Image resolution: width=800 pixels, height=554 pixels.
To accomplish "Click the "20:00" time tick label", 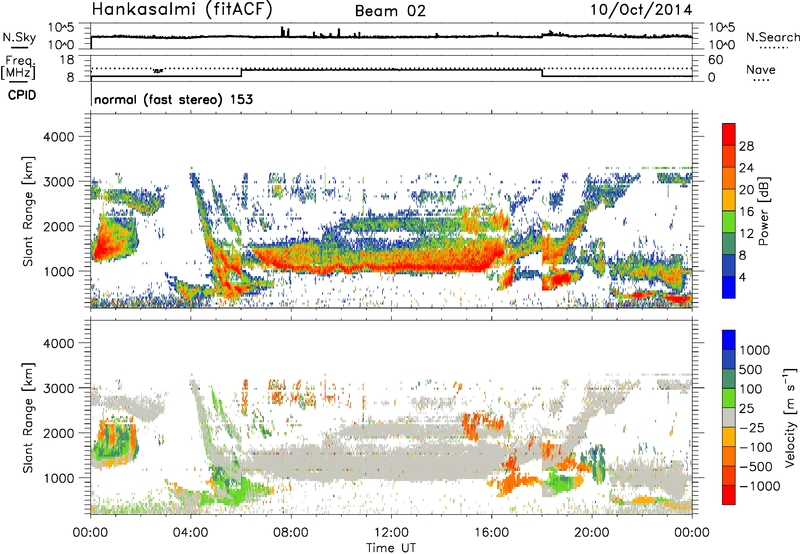I will (591, 533).
